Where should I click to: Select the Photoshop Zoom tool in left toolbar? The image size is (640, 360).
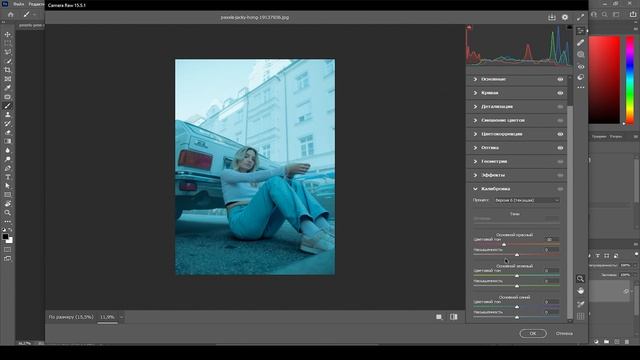(x=7, y=213)
